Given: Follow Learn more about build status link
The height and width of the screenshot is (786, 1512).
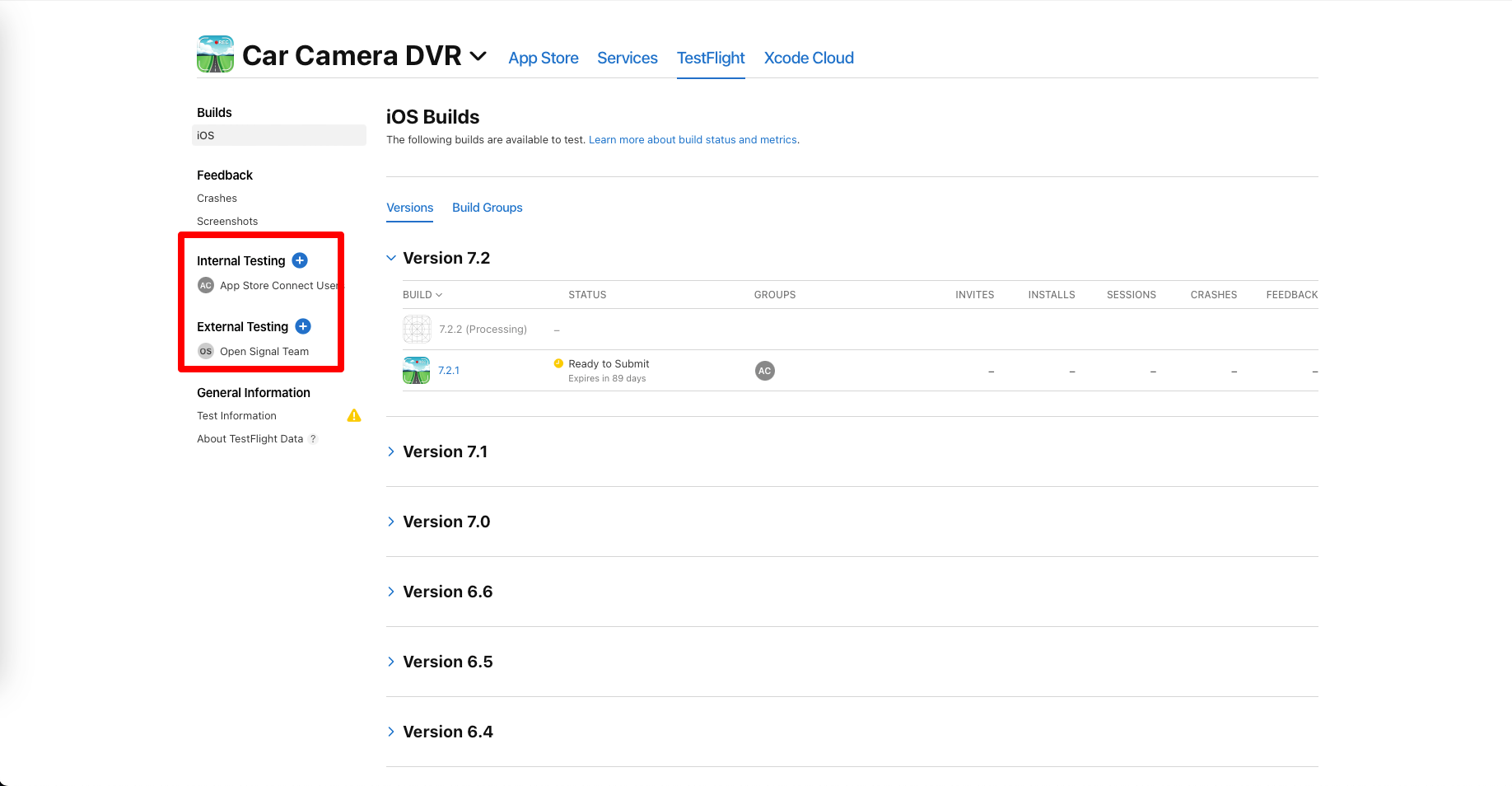Looking at the screenshot, I should (693, 140).
